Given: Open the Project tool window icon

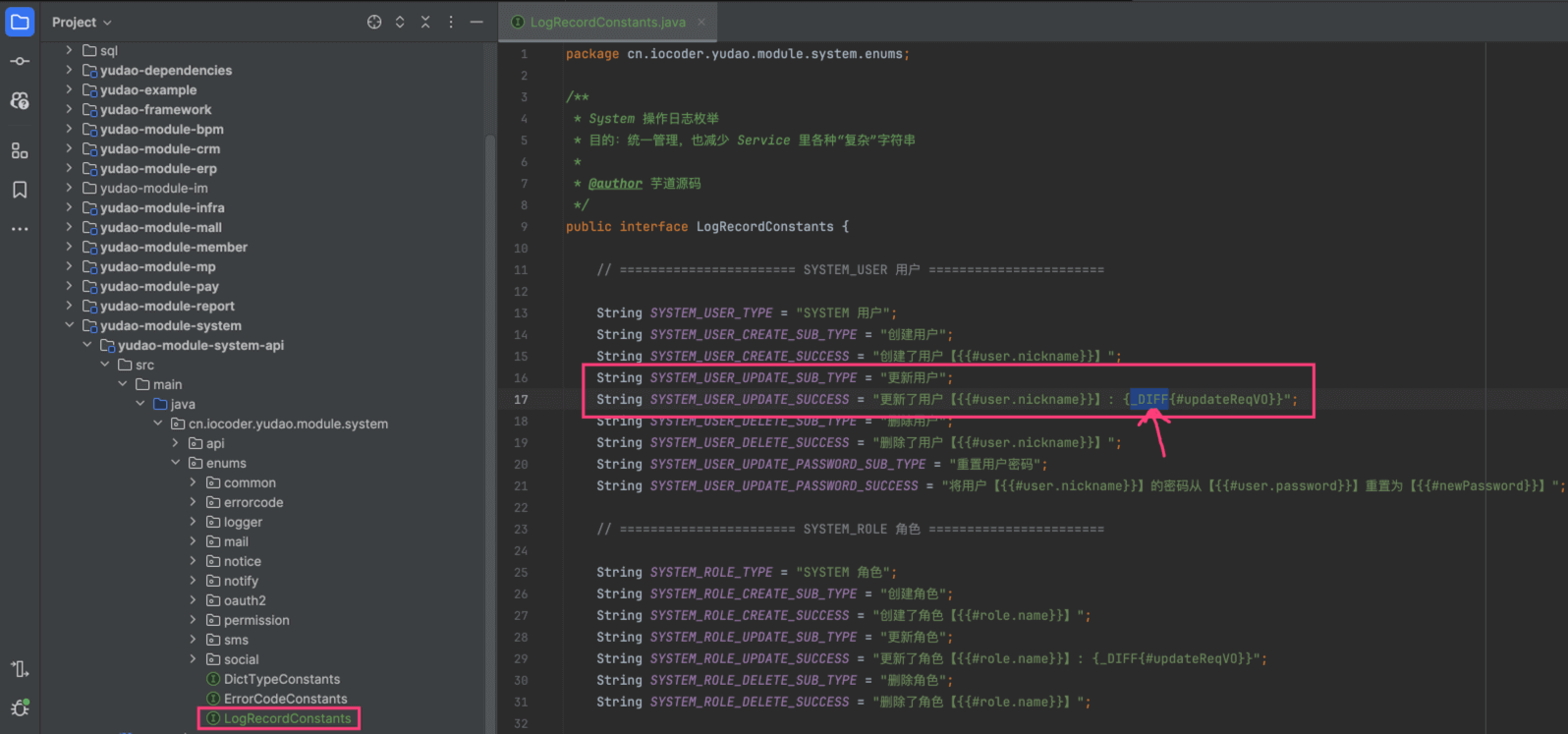Looking at the screenshot, I should coord(20,22).
